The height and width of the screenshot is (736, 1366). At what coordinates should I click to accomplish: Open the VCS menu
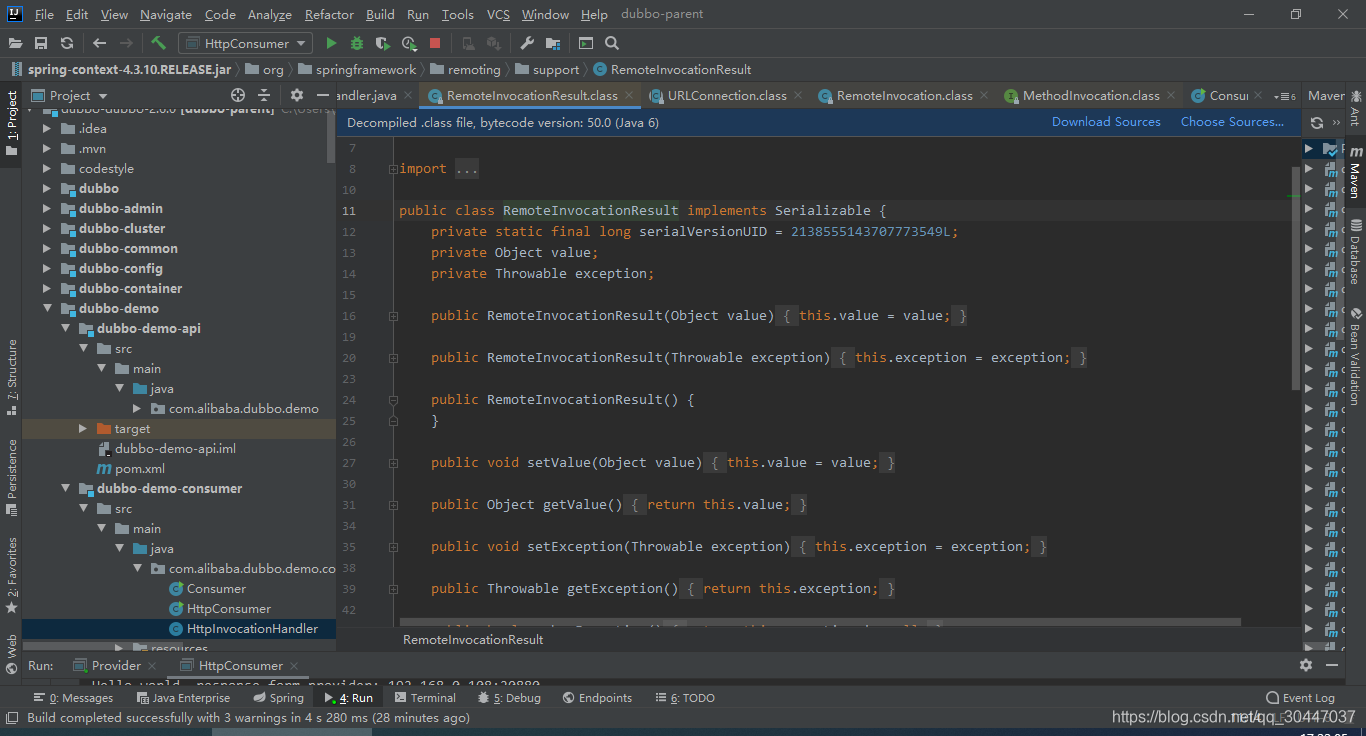(498, 14)
